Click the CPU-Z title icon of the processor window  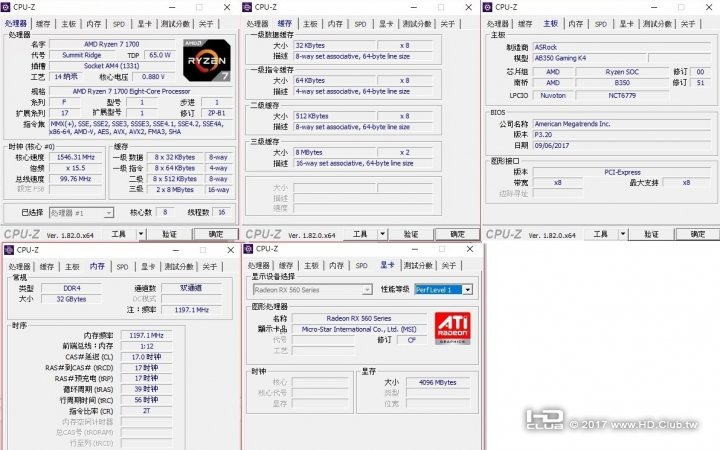pos(6,7)
